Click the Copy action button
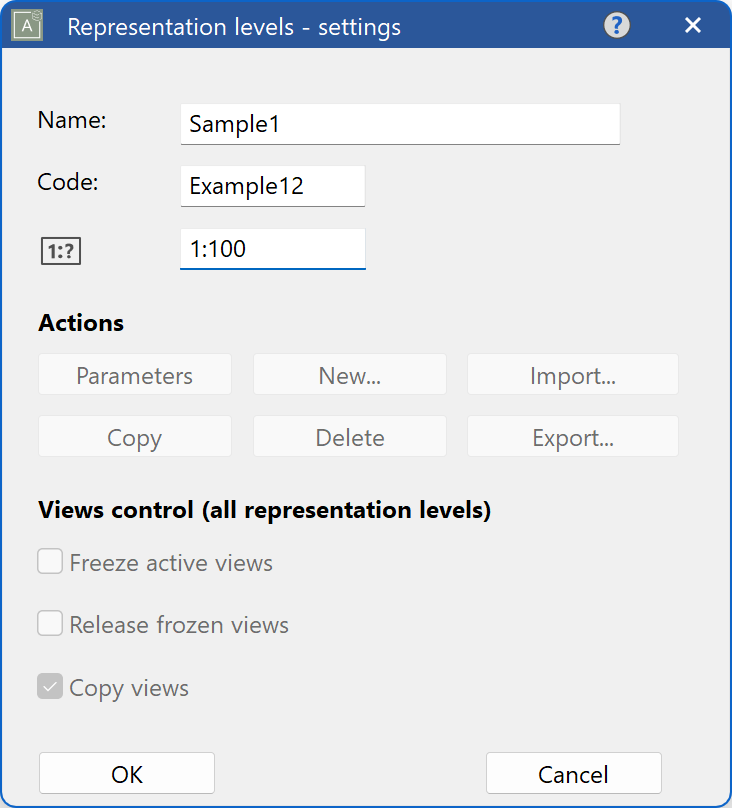732x808 pixels. [x=134, y=436]
